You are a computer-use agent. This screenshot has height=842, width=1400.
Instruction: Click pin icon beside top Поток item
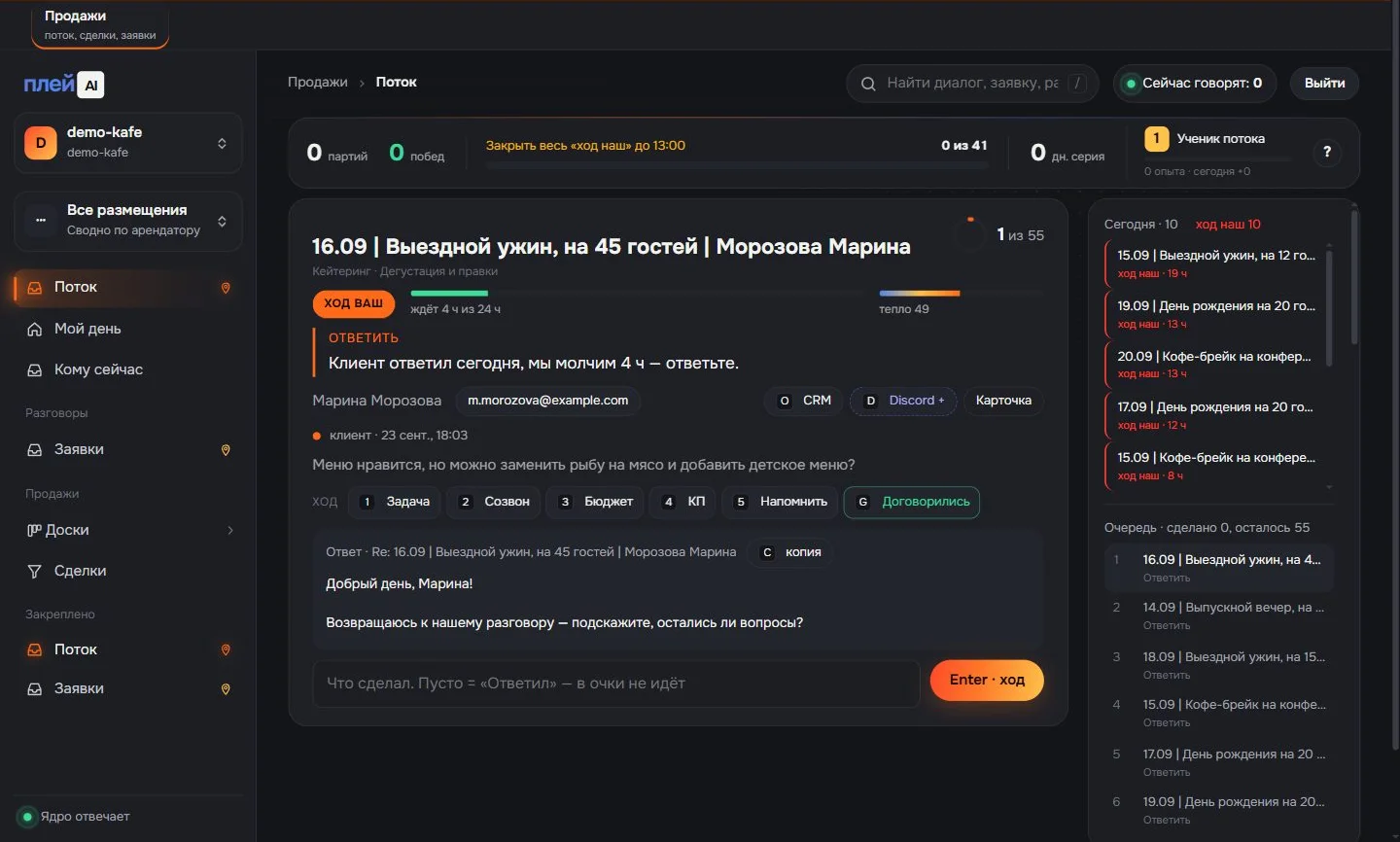[226, 288]
